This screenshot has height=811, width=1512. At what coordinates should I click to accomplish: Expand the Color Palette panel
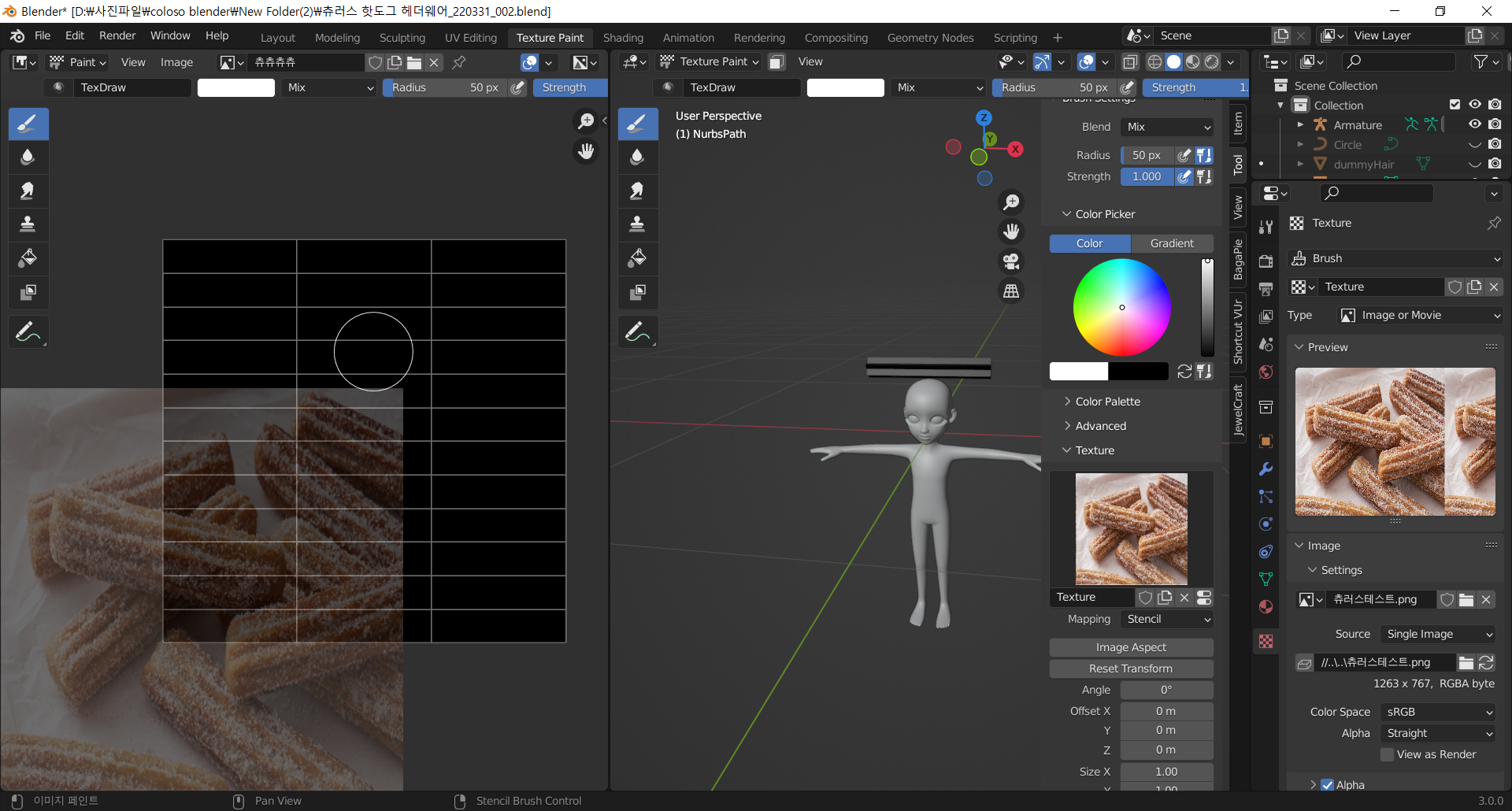point(1107,402)
